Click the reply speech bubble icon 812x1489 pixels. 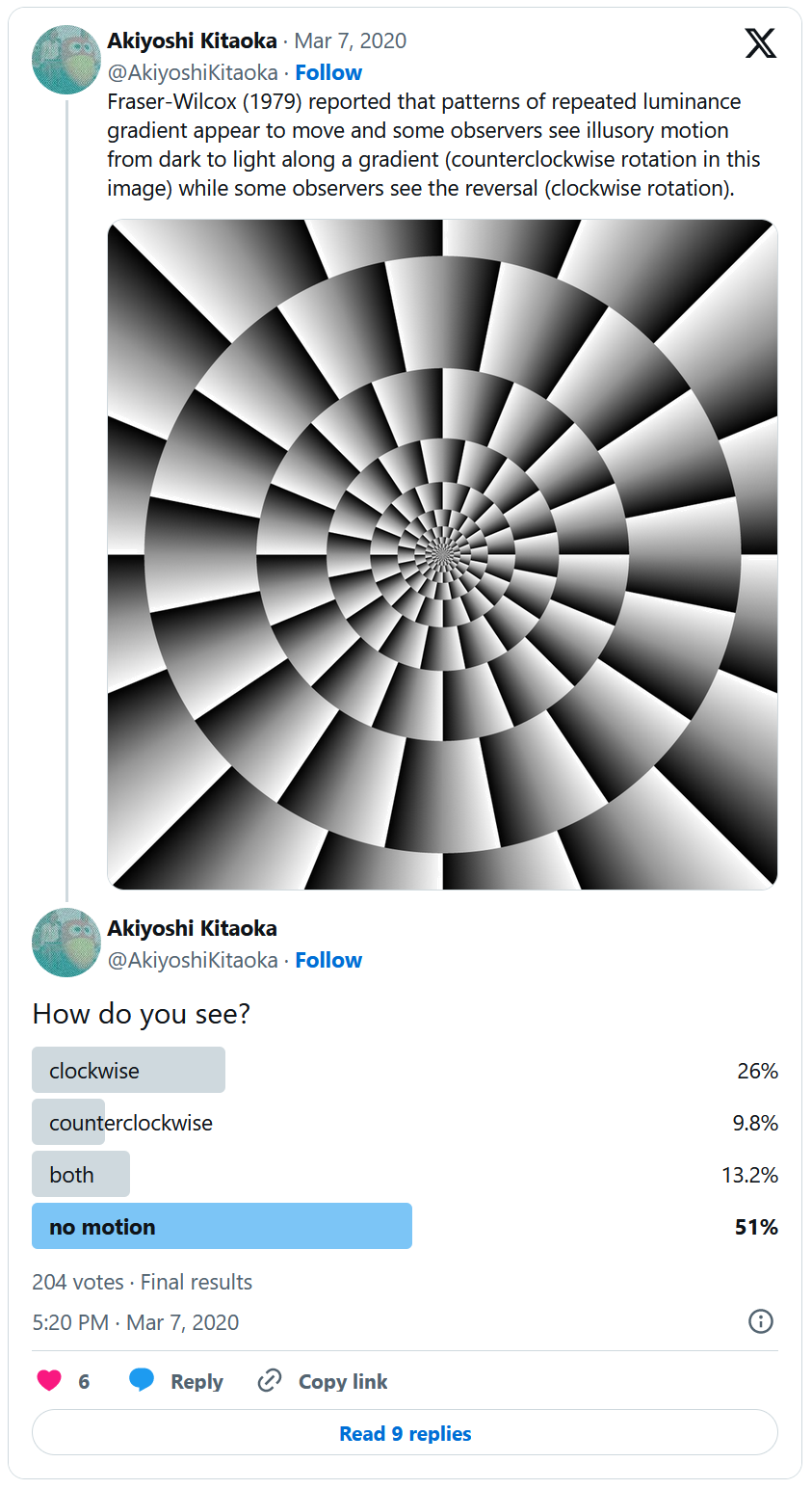coord(142,1380)
